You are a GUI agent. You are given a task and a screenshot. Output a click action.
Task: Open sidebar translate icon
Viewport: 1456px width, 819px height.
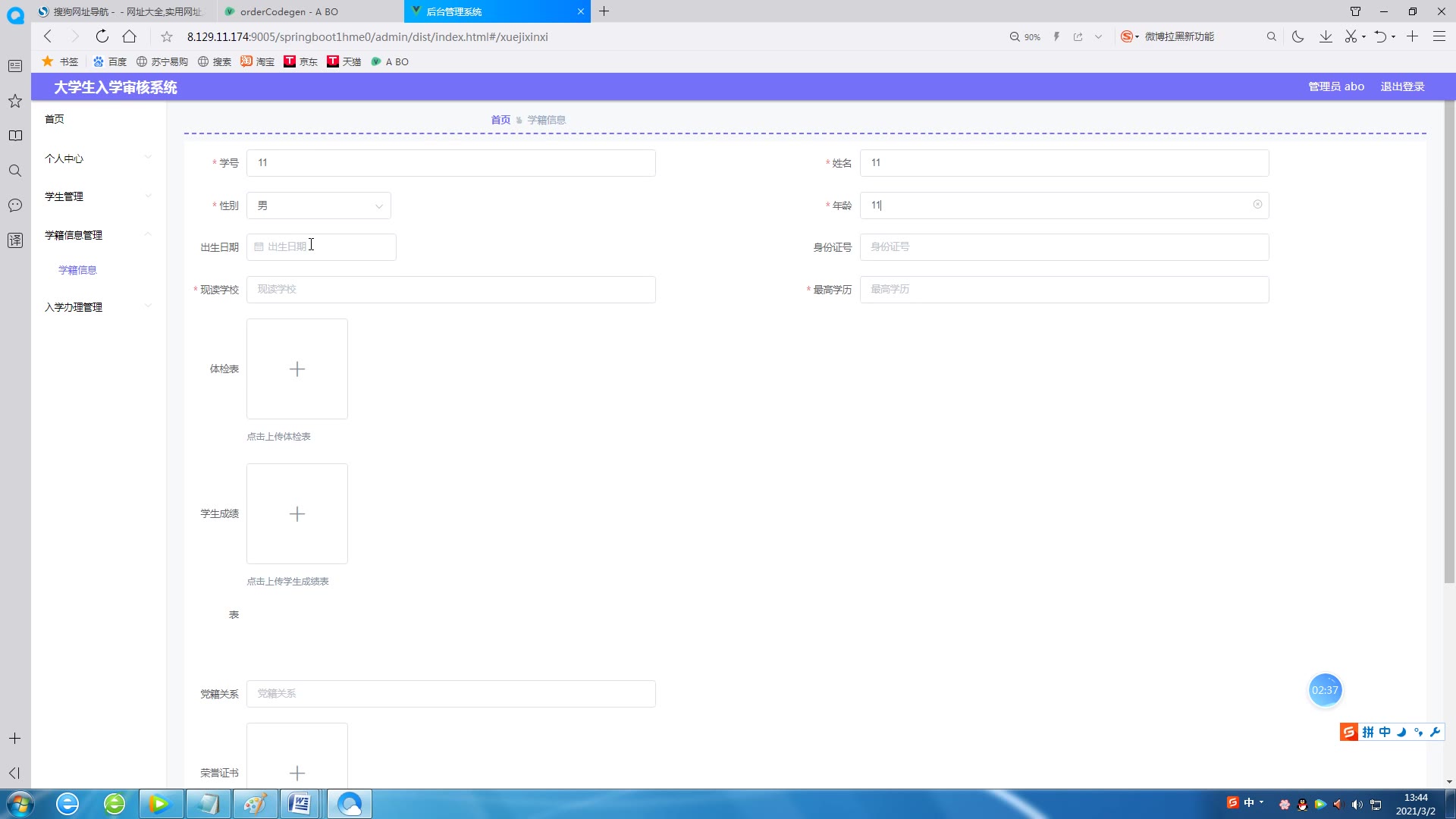(x=15, y=240)
